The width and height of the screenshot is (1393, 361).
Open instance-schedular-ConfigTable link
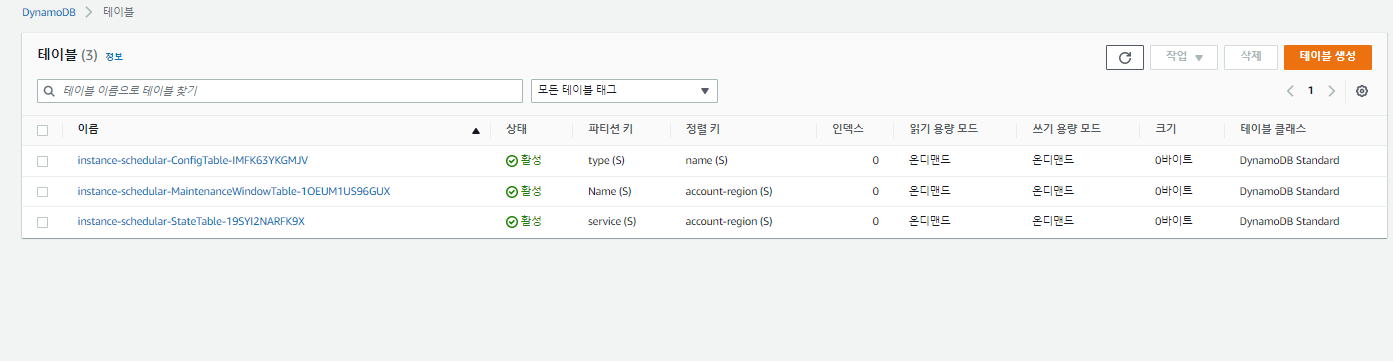tap(193, 160)
